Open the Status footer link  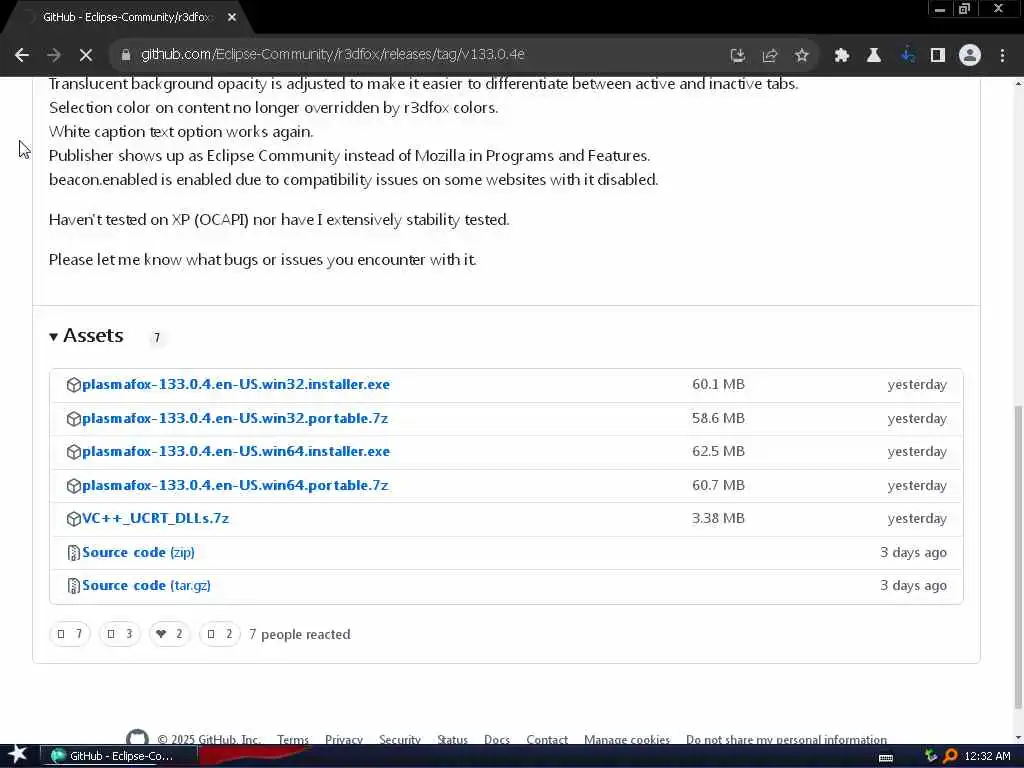pos(452,739)
